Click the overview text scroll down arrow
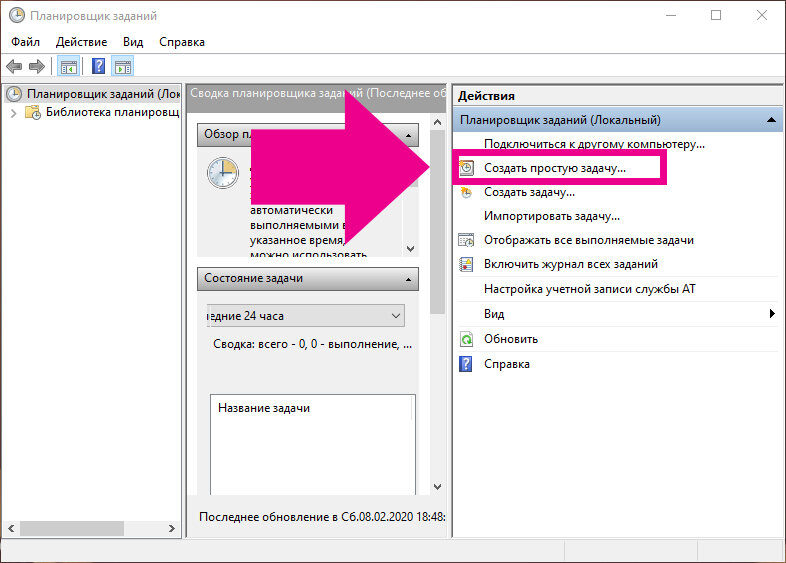 coord(411,249)
